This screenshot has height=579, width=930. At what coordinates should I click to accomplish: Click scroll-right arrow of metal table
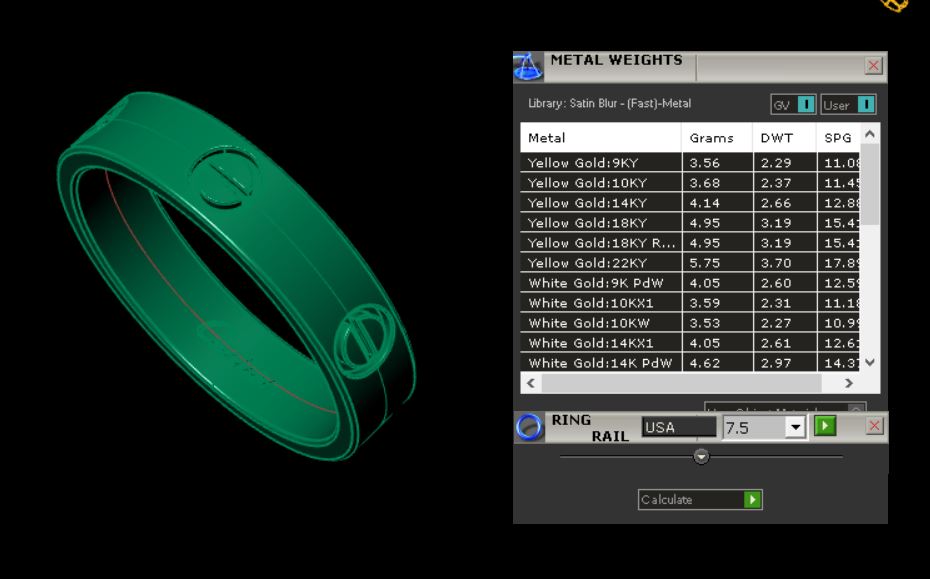849,383
